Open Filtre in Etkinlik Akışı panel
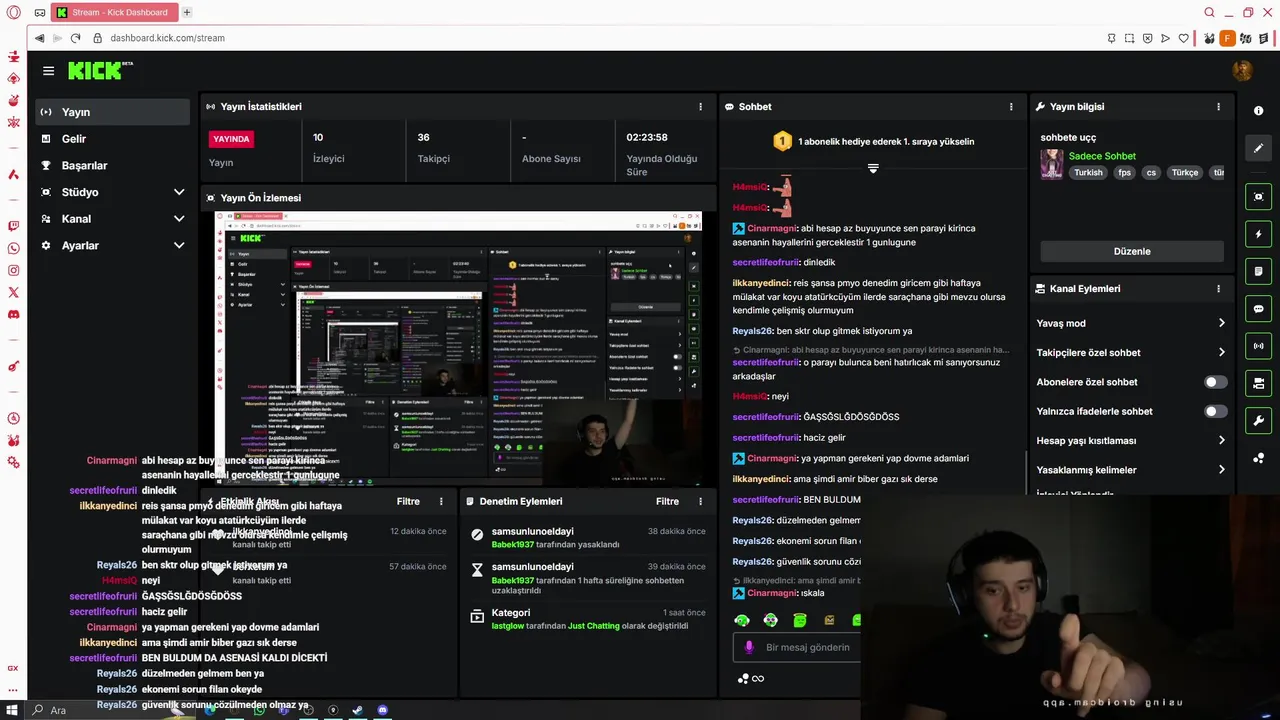Viewport: 1280px width, 720px height. [x=408, y=501]
